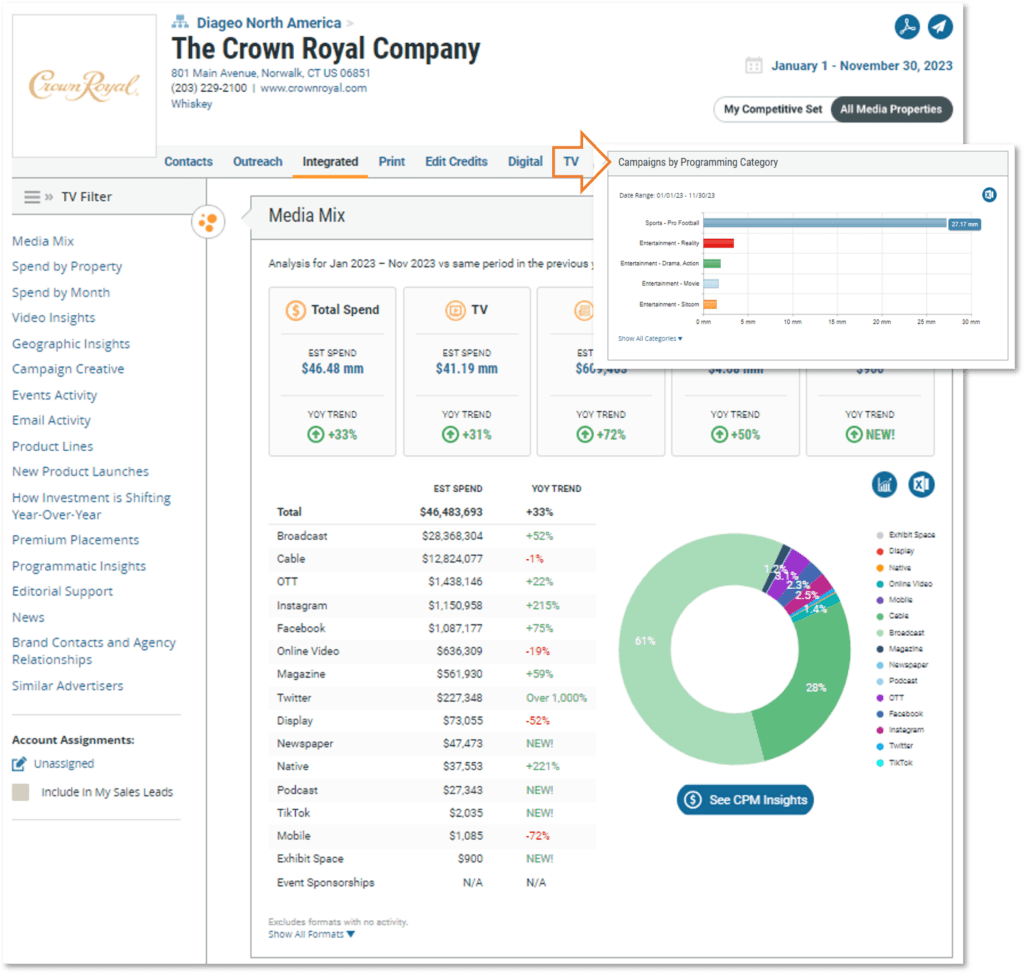Expand Show All Categories
Screen dimensions: 1024x973
tap(650, 338)
